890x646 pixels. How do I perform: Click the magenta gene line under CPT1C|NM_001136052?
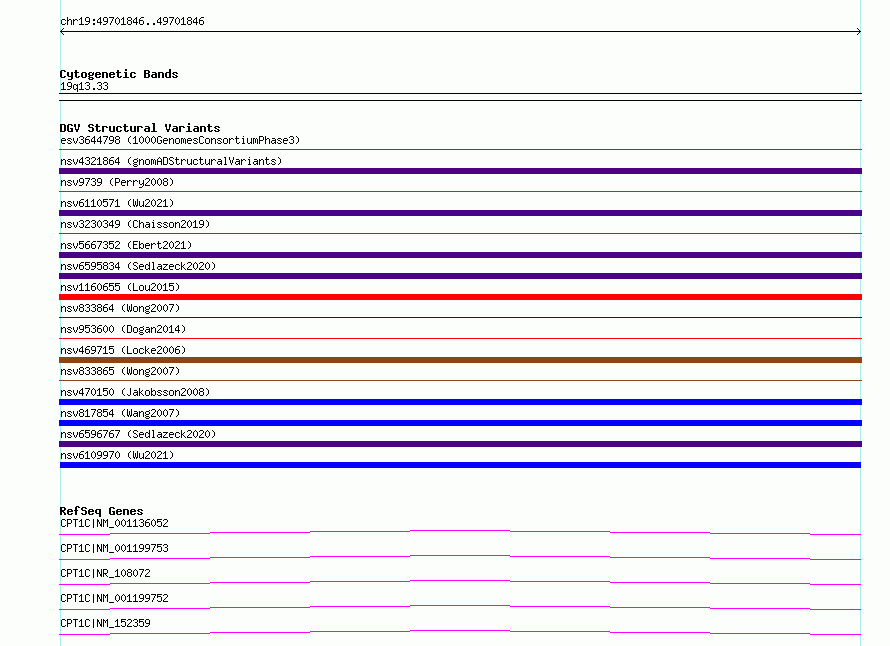click(460, 532)
